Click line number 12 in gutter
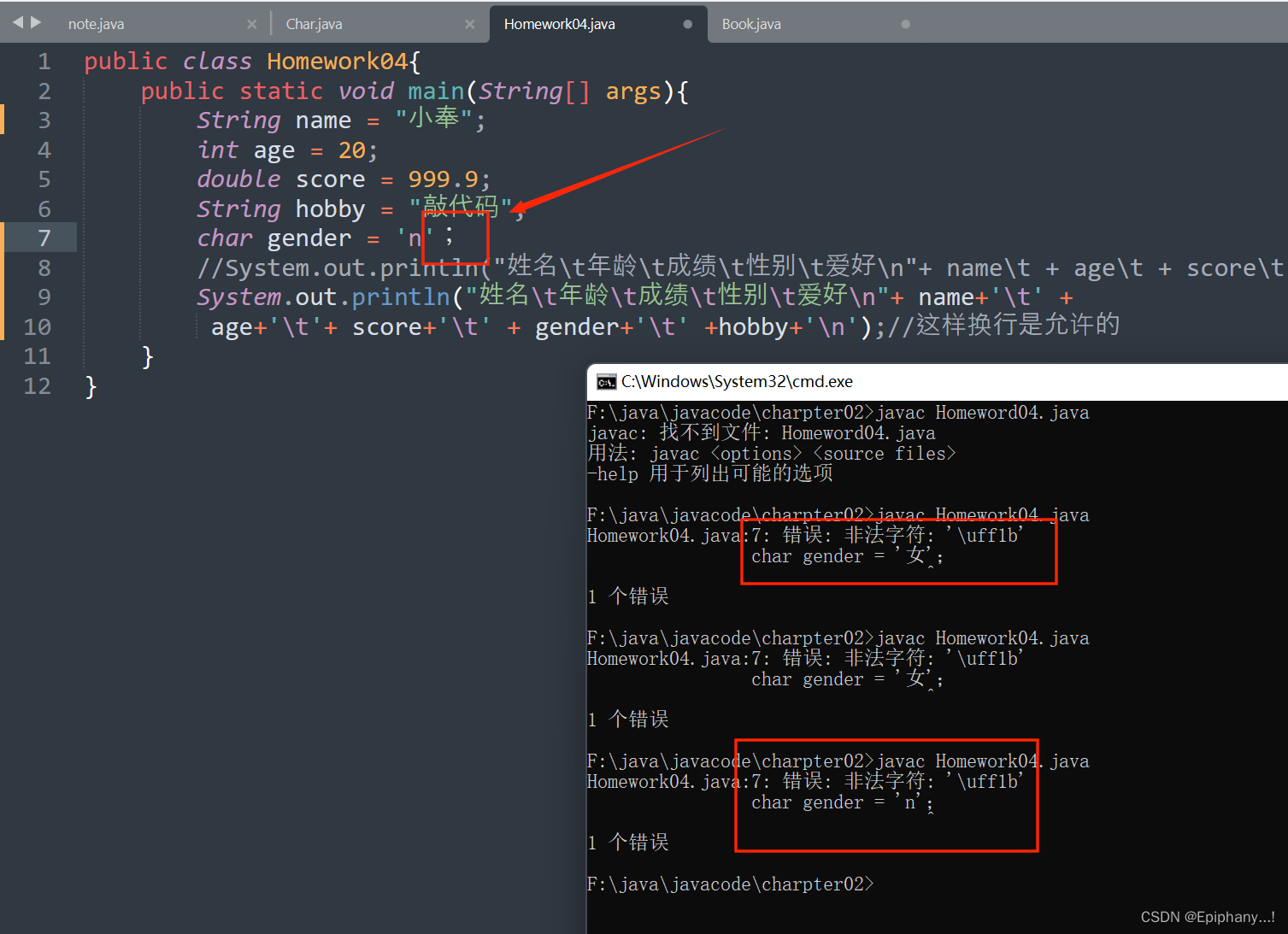 pos(38,386)
